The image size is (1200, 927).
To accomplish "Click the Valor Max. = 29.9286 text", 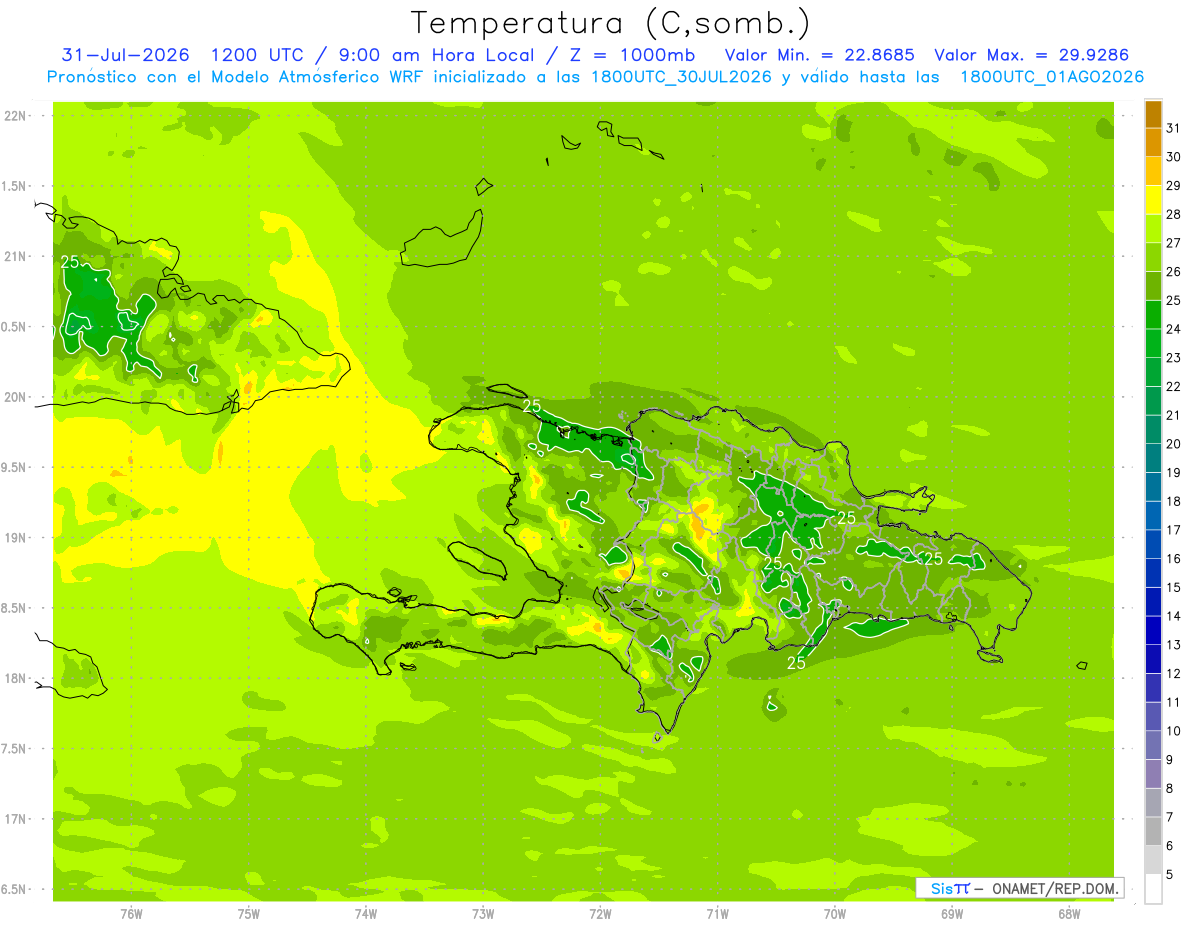I will pyautogui.click(x=1032, y=55).
